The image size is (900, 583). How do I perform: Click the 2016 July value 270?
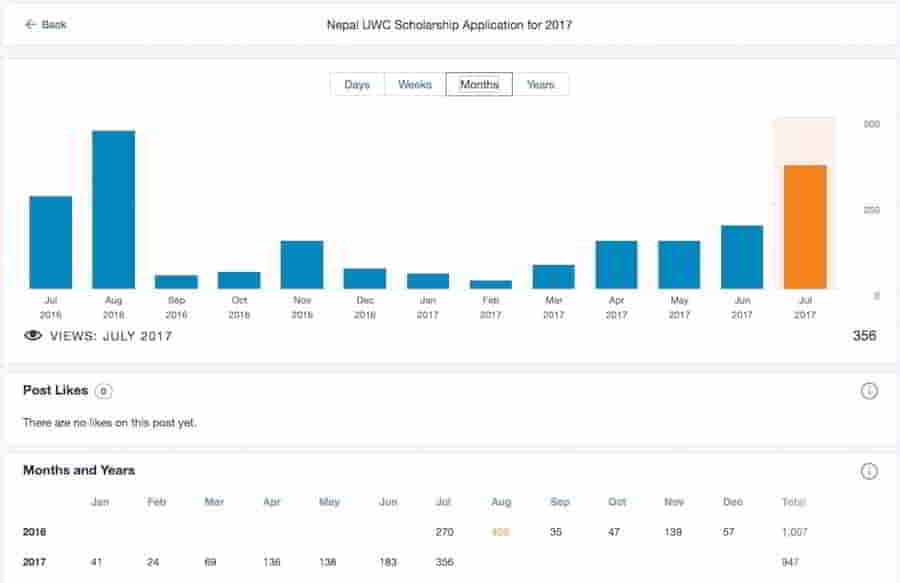pyautogui.click(x=444, y=532)
